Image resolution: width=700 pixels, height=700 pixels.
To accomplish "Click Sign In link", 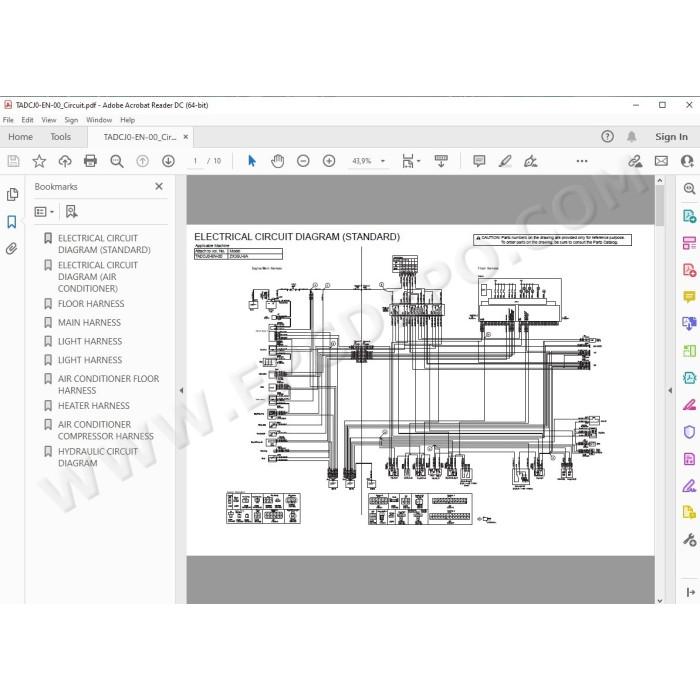I will click(x=671, y=137).
